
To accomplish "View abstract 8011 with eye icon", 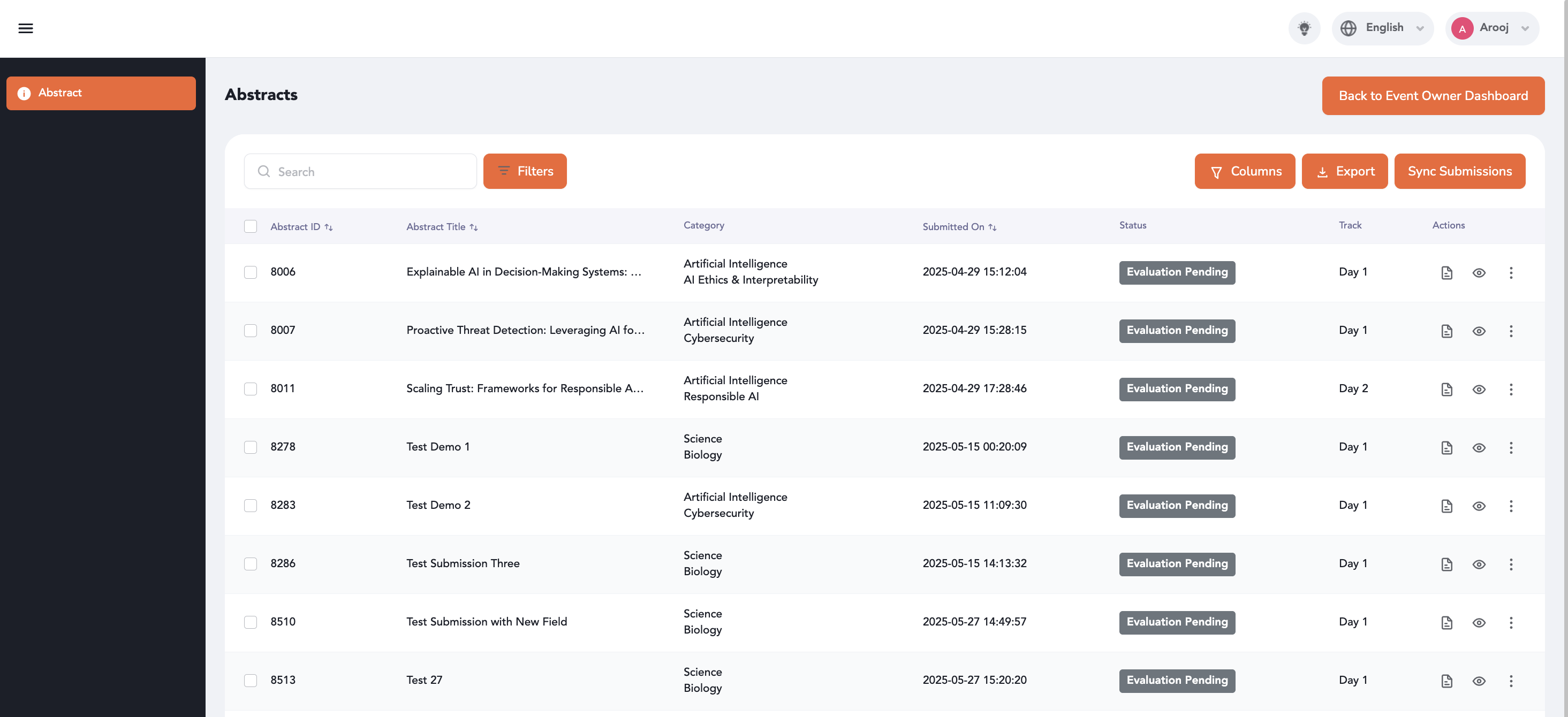I will (x=1479, y=390).
